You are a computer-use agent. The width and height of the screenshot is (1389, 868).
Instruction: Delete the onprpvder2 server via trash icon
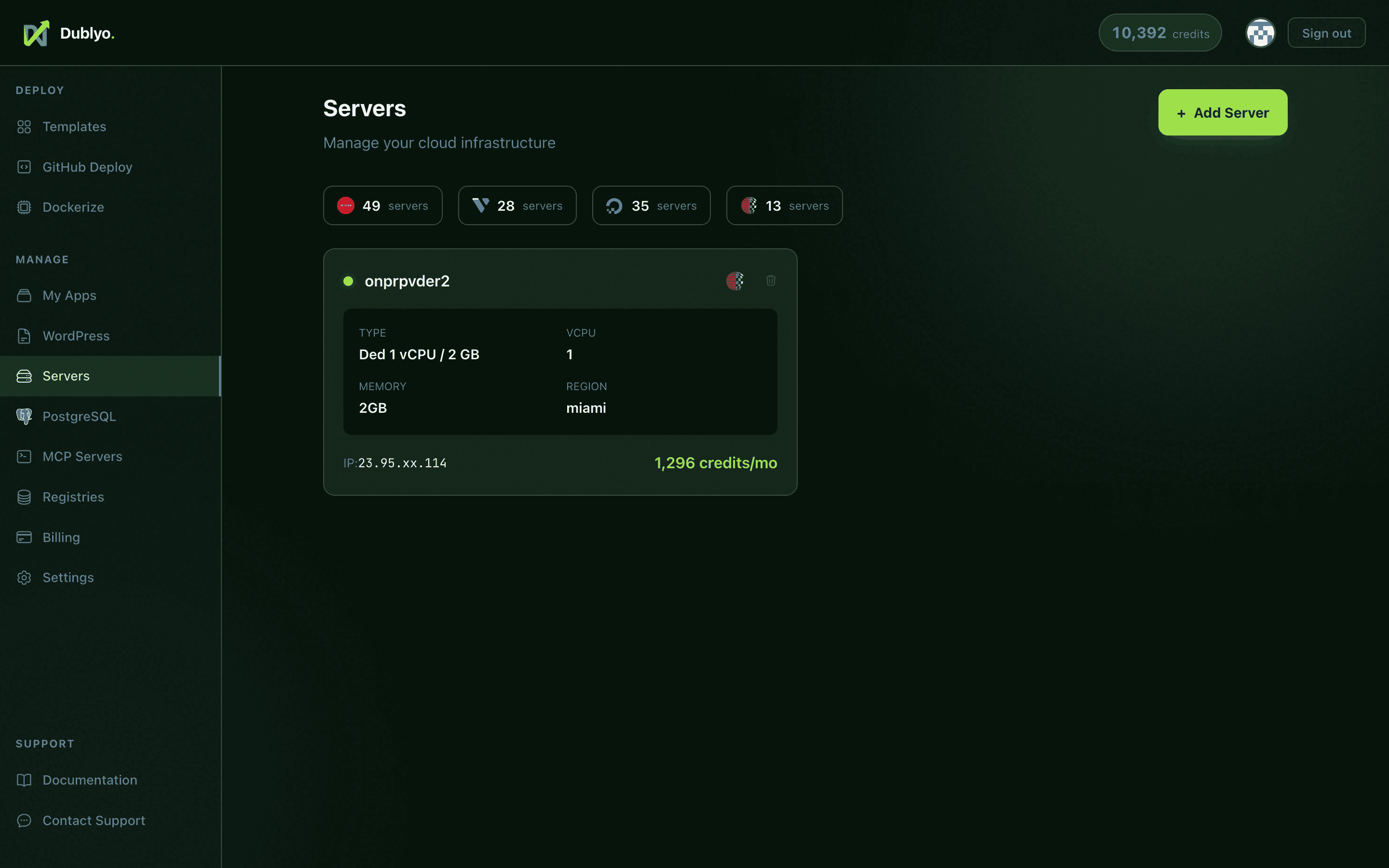(x=770, y=281)
